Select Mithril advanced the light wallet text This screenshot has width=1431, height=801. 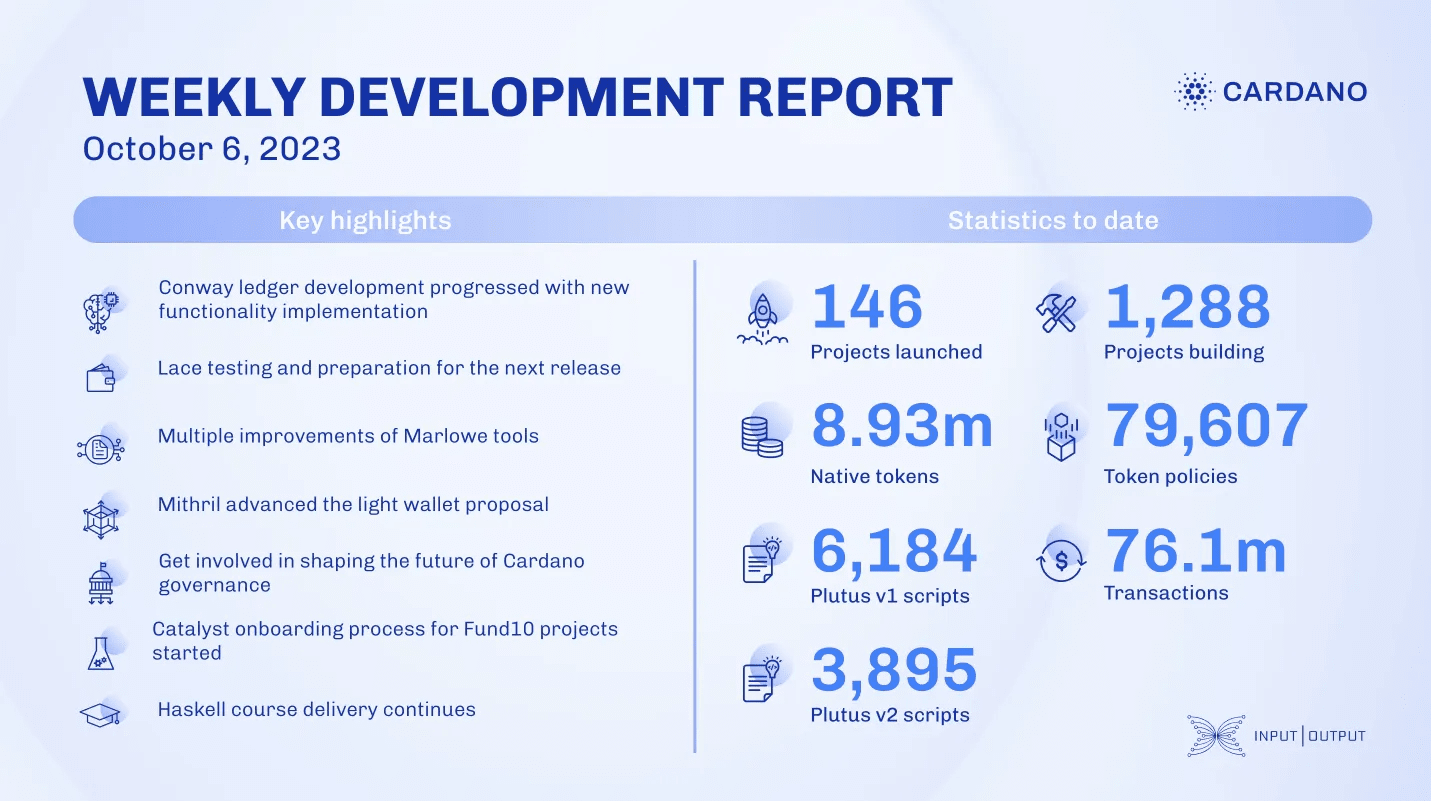[x=353, y=504]
